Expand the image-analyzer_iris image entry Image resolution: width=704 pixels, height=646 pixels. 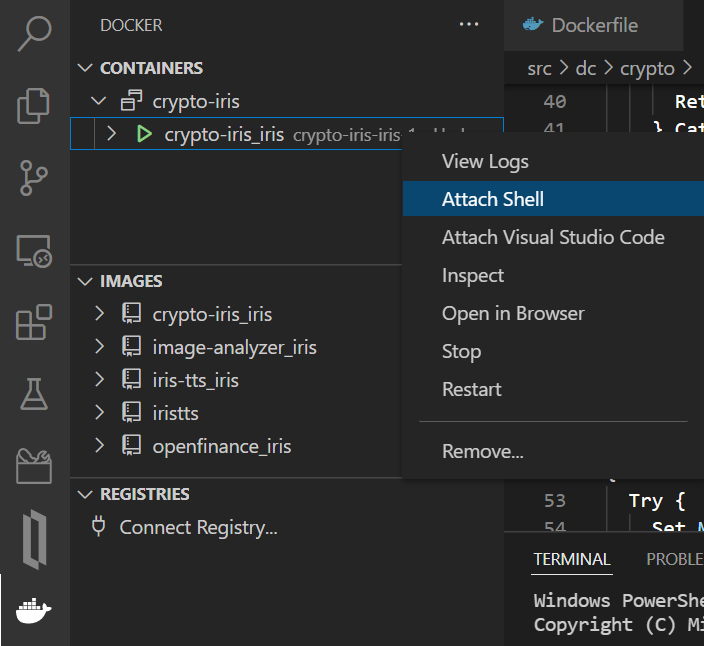click(99, 347)
